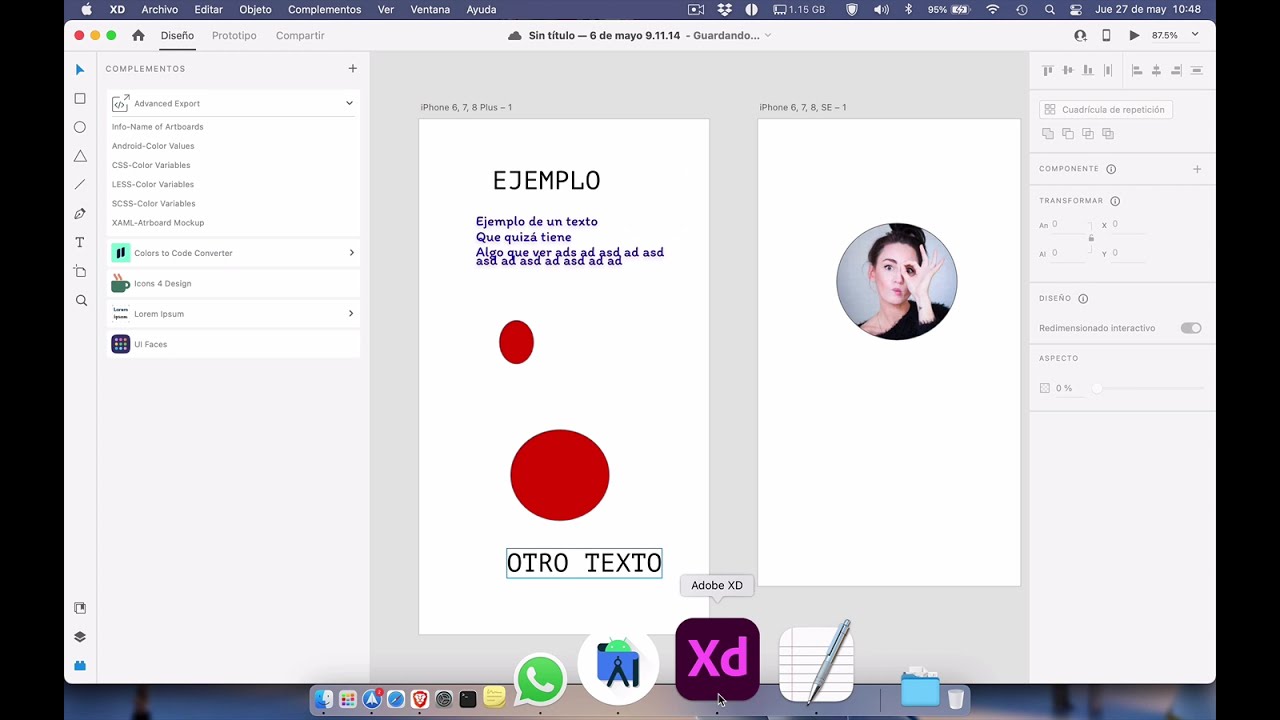1280x720 pixels.
Task: Start the desktop preview play button
Action: coord(1134,35)
